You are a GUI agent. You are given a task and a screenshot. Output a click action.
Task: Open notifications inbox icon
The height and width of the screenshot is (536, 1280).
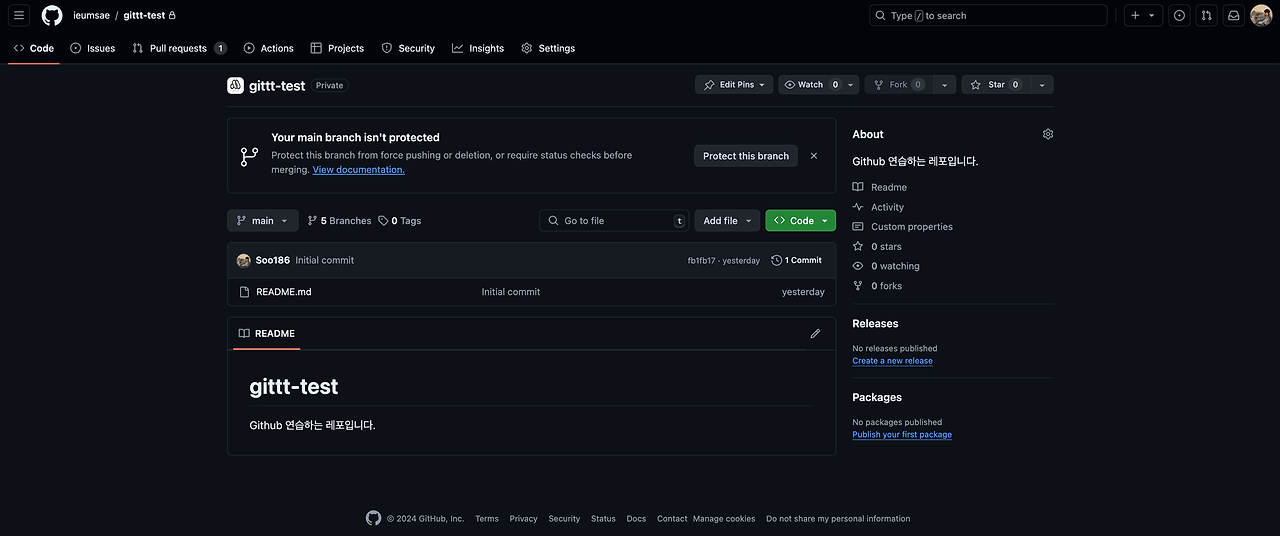1234,15
